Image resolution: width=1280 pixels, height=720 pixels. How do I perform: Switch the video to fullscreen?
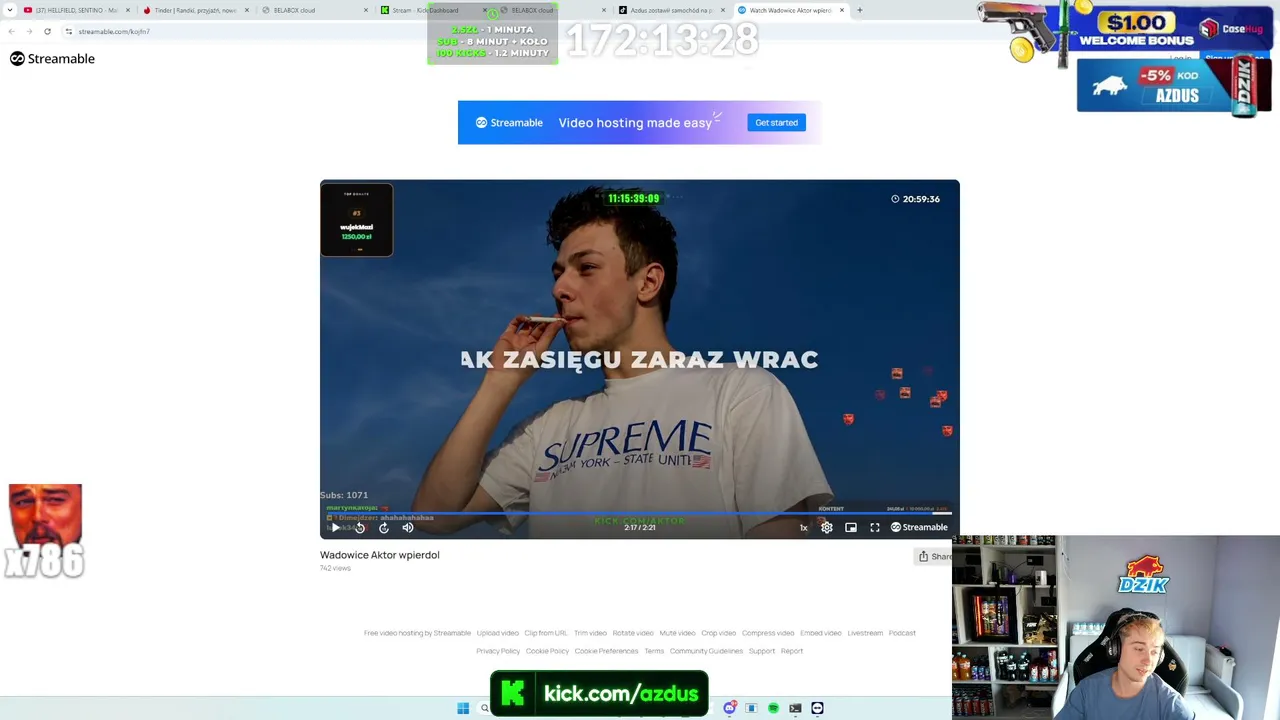pyautogui.click(x=875, y=527)
